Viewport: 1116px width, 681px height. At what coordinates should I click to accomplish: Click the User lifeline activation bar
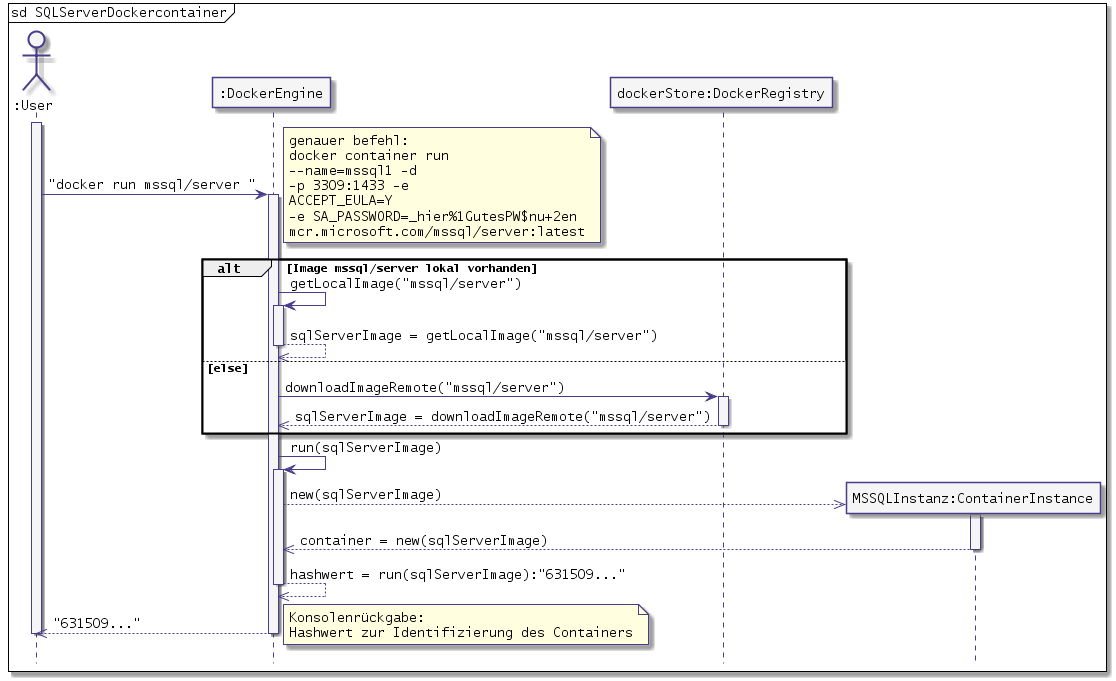click(x=36, y=378)
